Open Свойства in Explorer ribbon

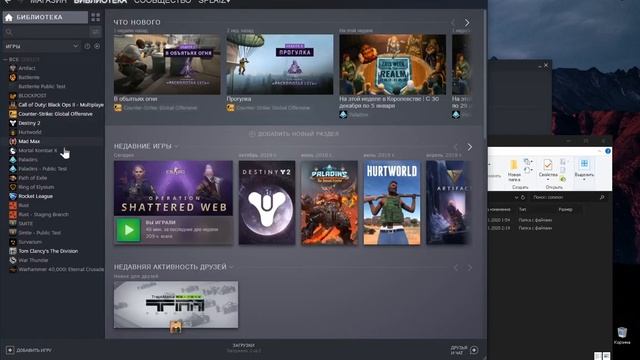548,169
